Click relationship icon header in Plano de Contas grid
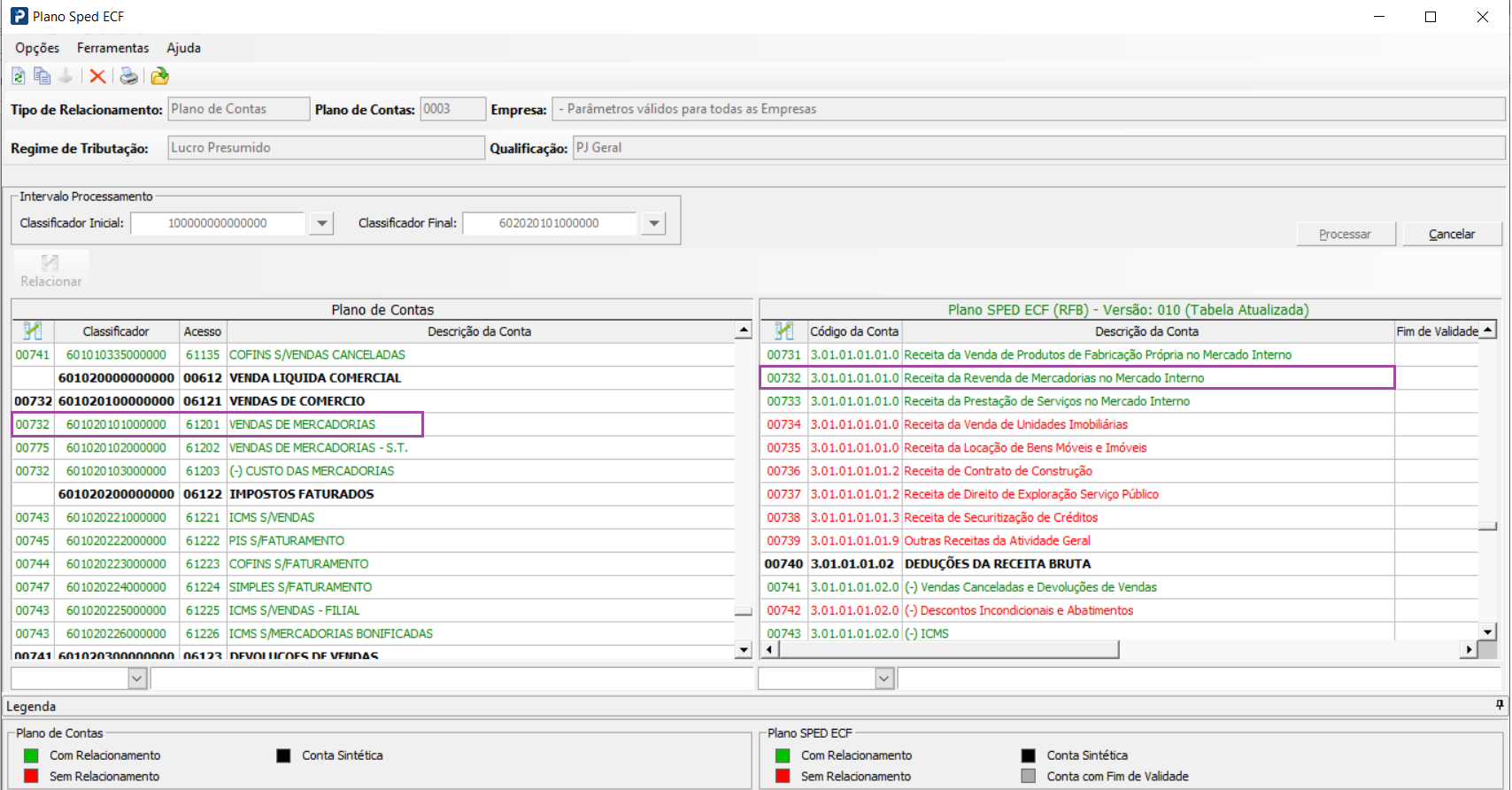 coord(33,331)
